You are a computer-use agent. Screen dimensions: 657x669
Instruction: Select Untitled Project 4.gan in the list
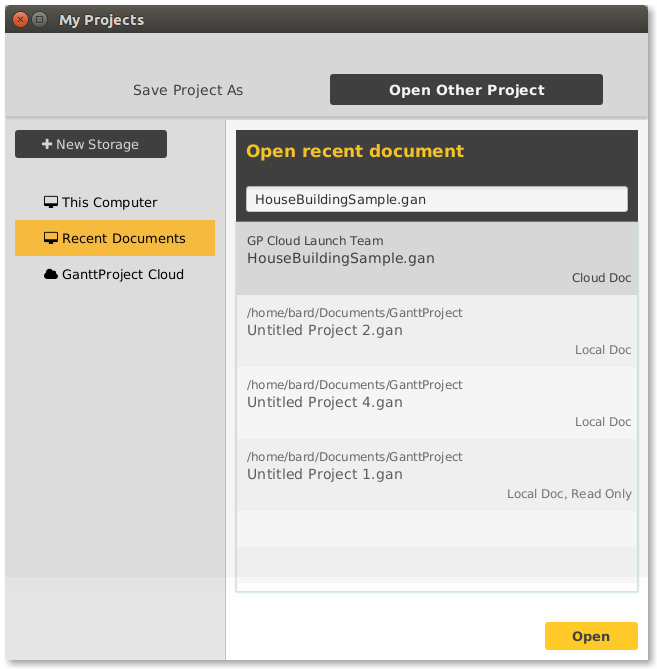coord(437,403)
